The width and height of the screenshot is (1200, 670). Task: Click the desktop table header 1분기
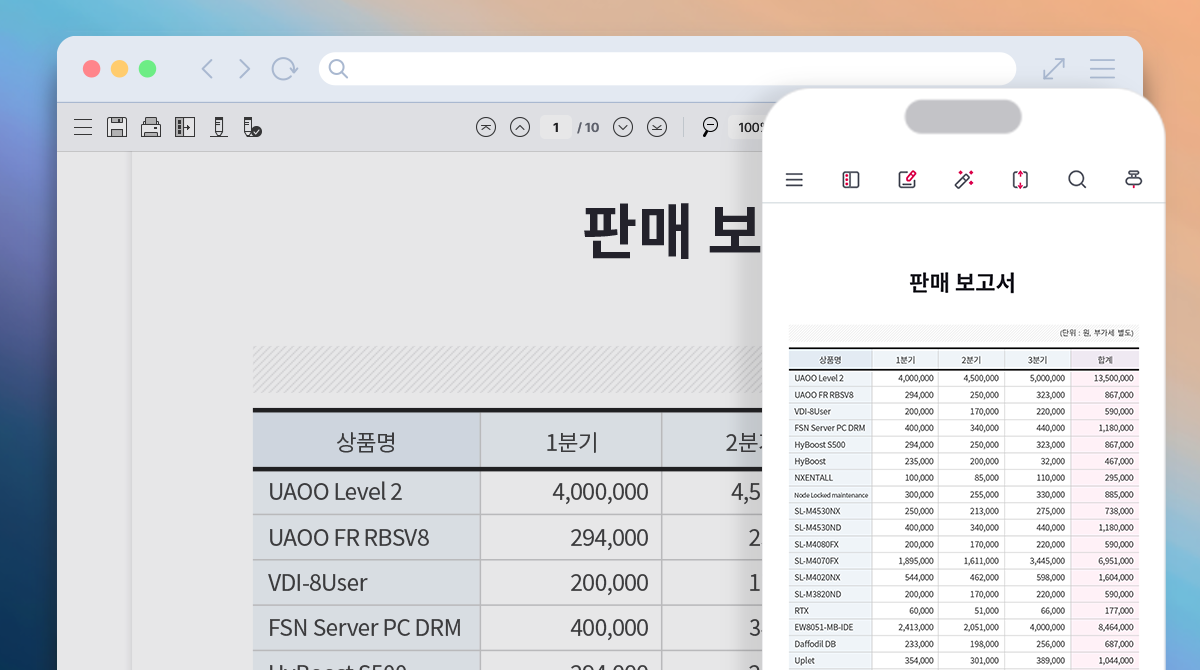[571, 442]
